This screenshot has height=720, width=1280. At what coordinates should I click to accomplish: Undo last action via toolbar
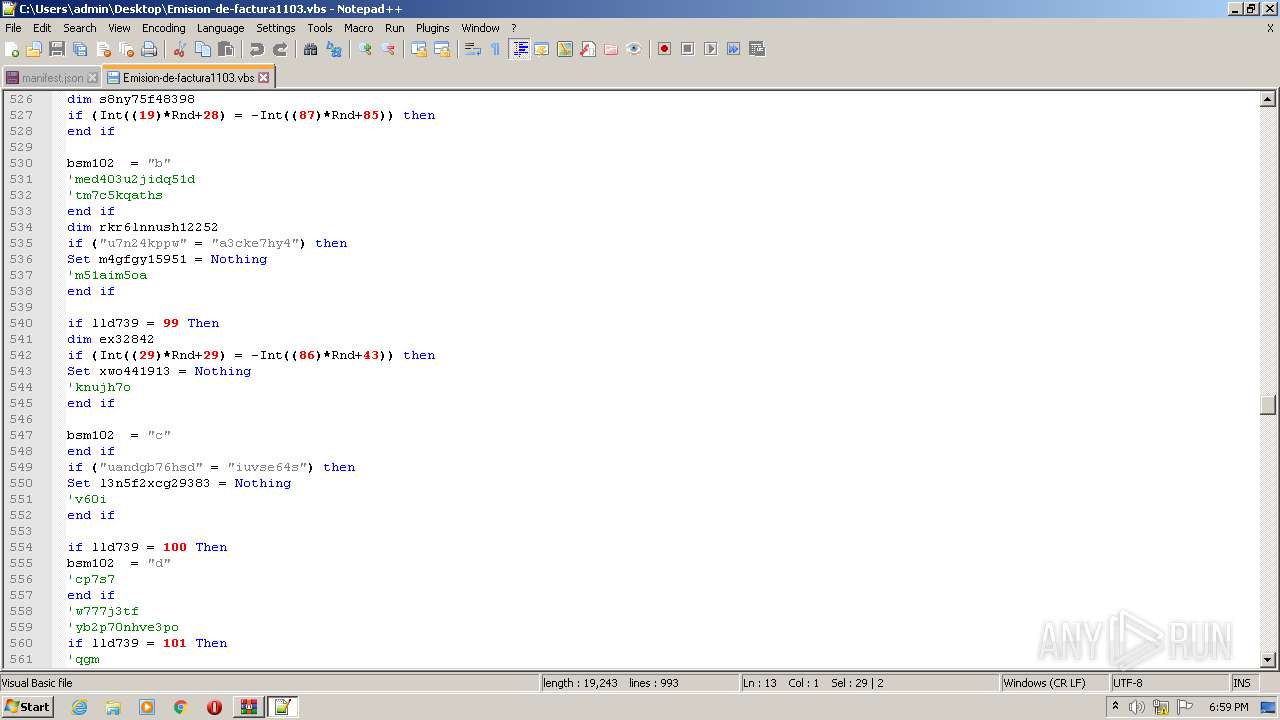[257, 49]
